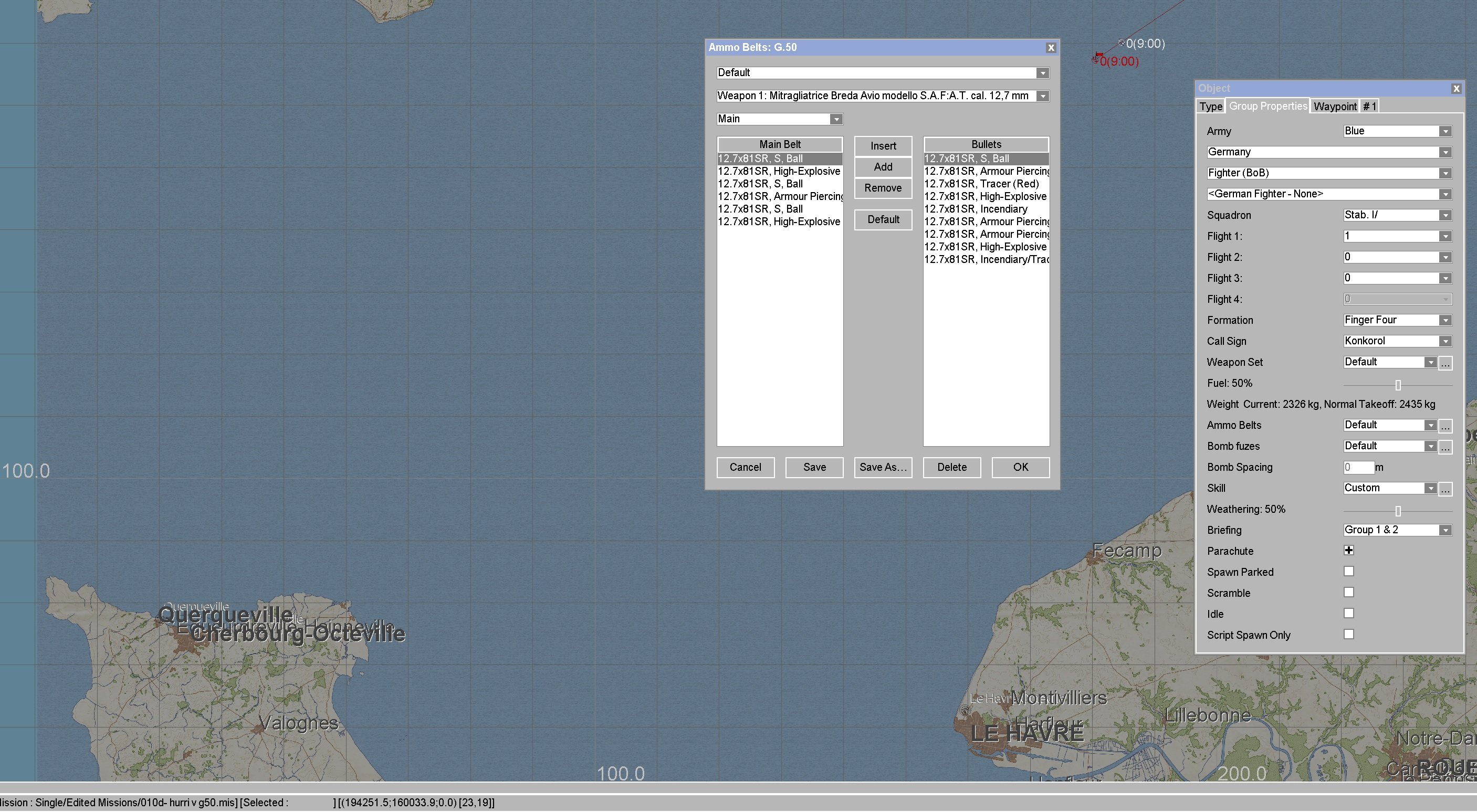Adjust the Fuel 50% slider handle
Viewport: 1477px width, 812px height.
point(1398,385)
